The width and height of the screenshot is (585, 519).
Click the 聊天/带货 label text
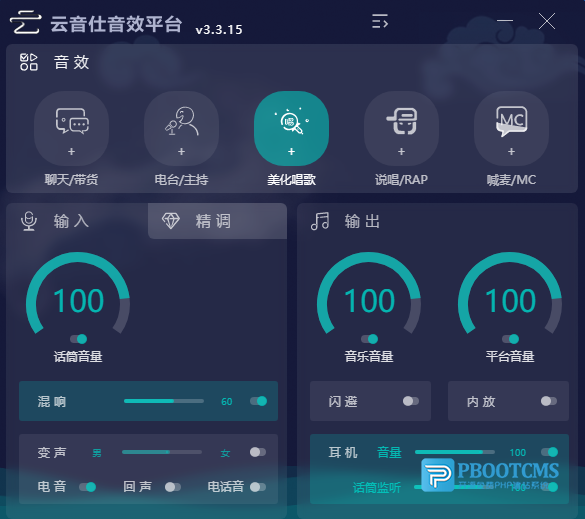click(71, 180)
